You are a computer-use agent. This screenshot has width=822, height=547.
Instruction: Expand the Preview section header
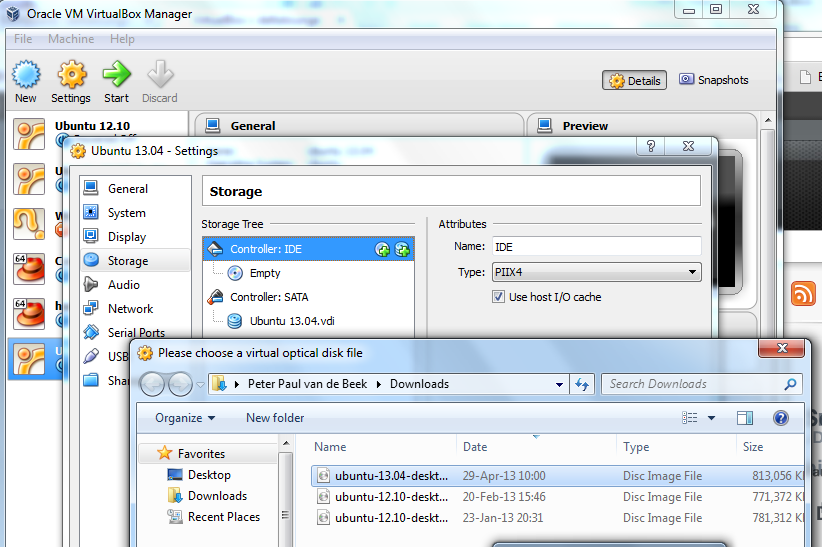tap(585, 126)
